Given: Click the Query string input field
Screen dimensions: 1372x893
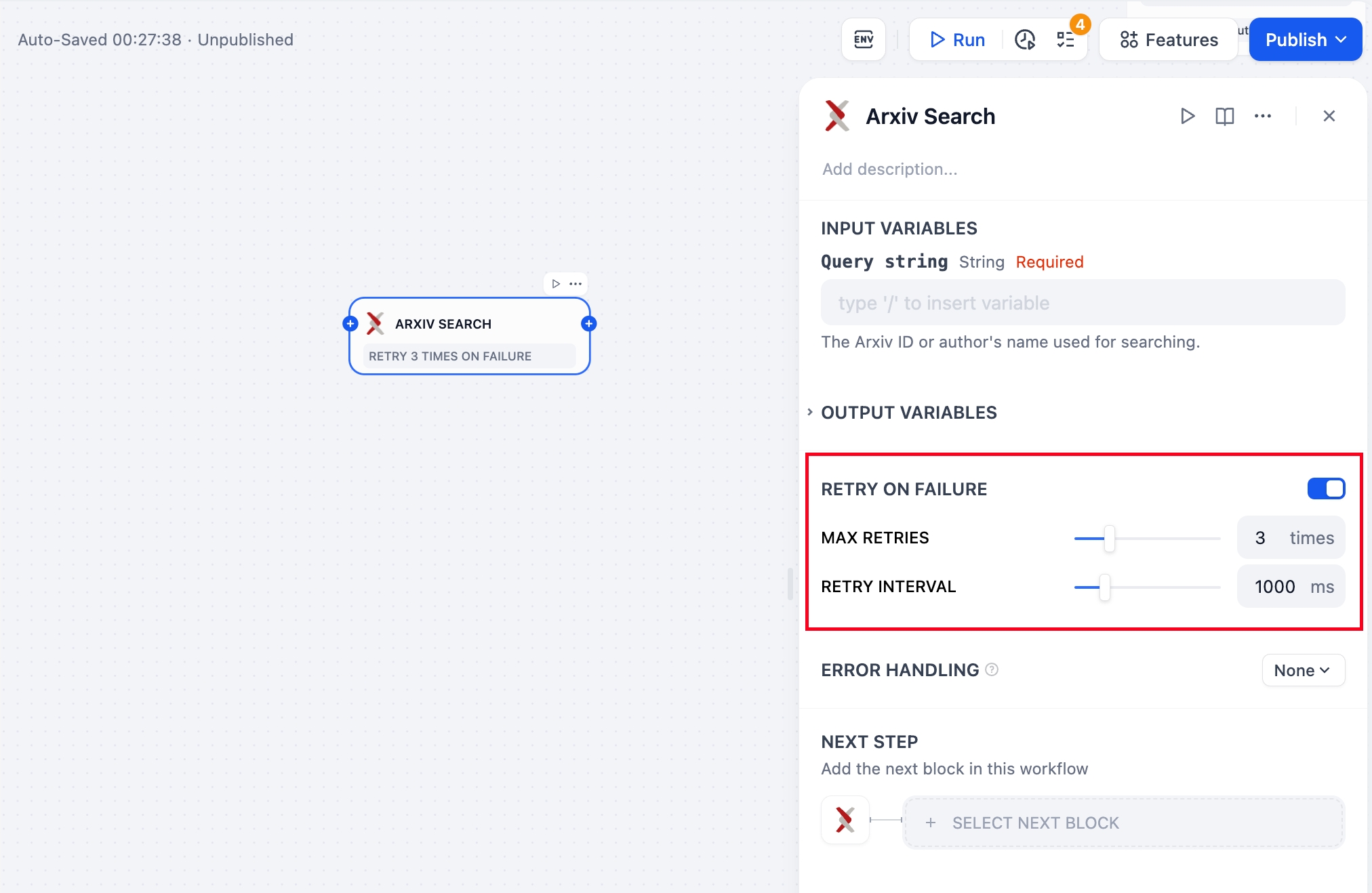Looking at the screenshot, I should tap(1082, 303).
